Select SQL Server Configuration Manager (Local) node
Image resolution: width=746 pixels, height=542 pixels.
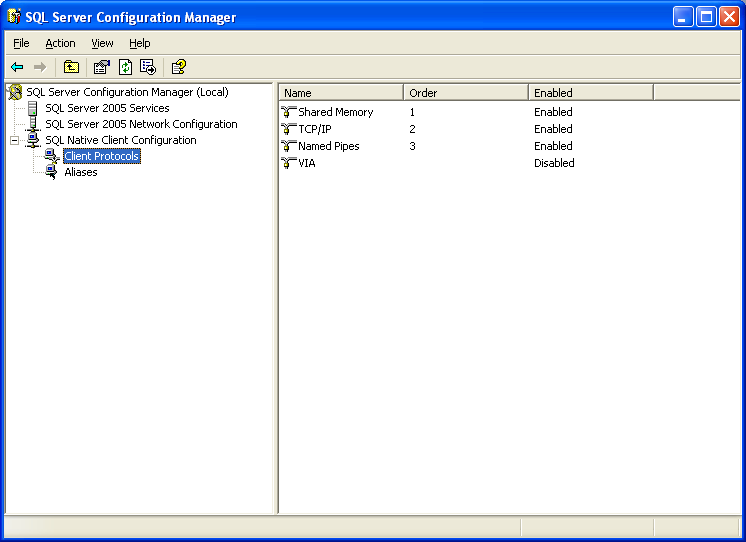point(128,92)
